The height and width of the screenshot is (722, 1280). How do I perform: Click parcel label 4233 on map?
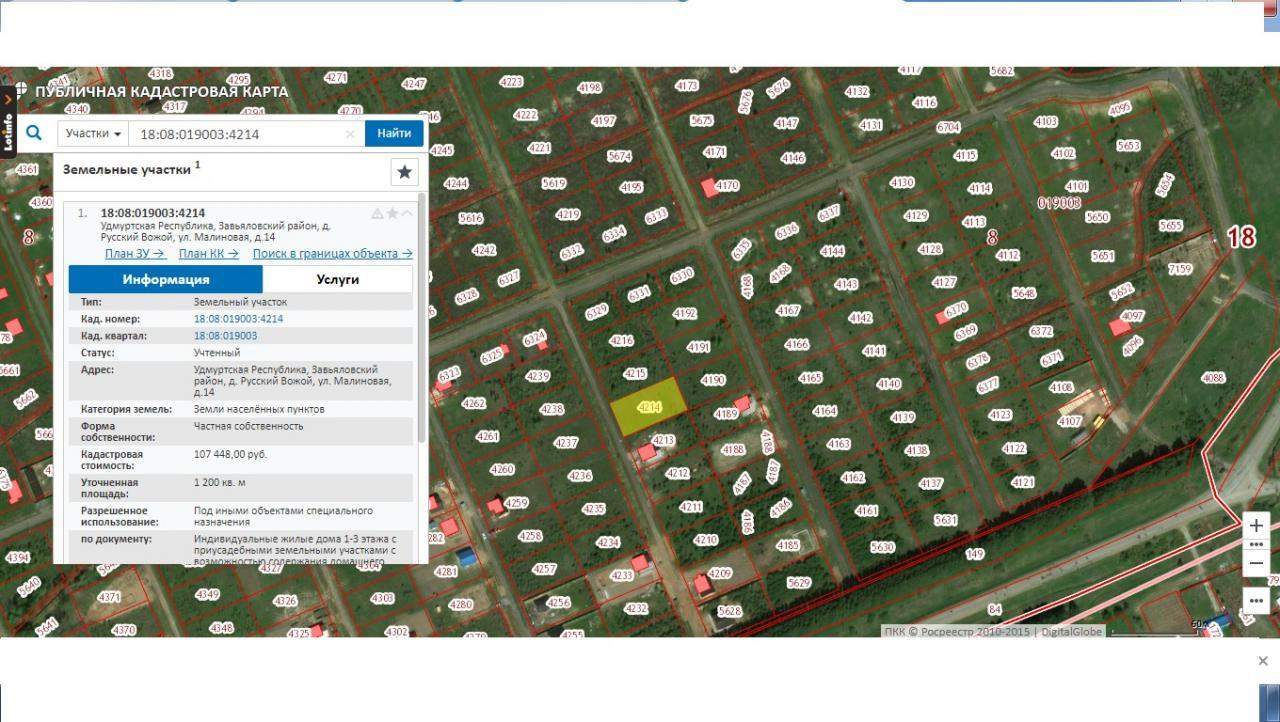622,576
